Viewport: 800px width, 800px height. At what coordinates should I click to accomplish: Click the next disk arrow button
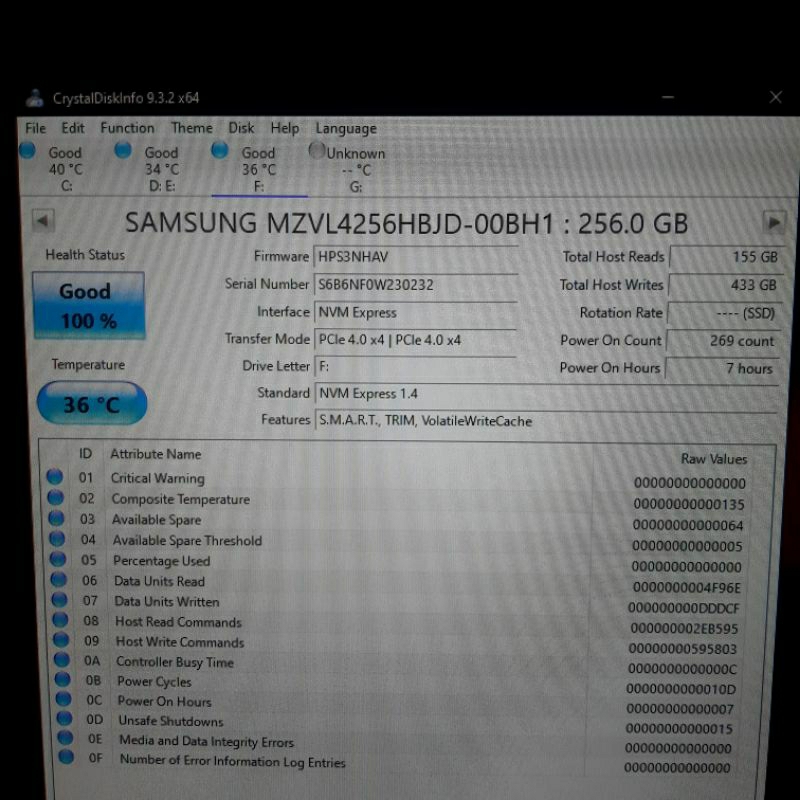773,223
